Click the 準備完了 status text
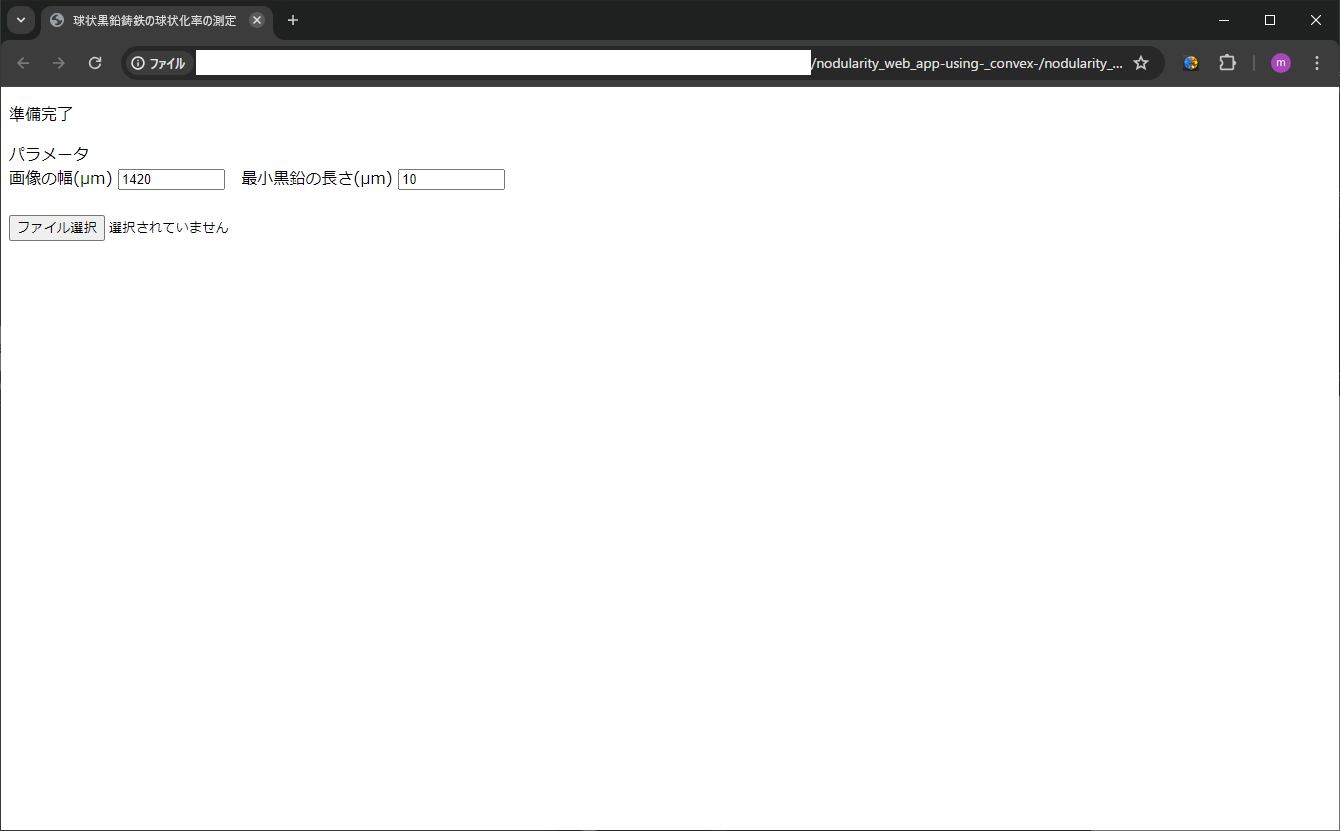Image resolution: width=1340 pixels, height=831 pixels. (x=41, y=114)
